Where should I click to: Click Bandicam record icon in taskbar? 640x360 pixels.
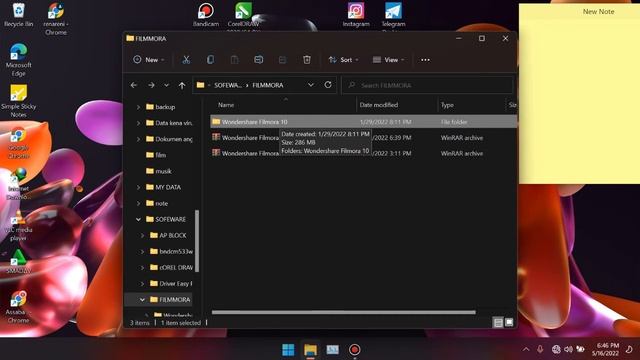coord(354,350)
